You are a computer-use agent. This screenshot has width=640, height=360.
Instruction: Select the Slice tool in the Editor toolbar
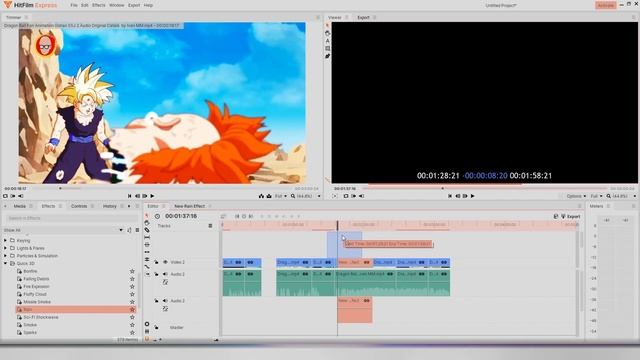click(x=147, y=230)
